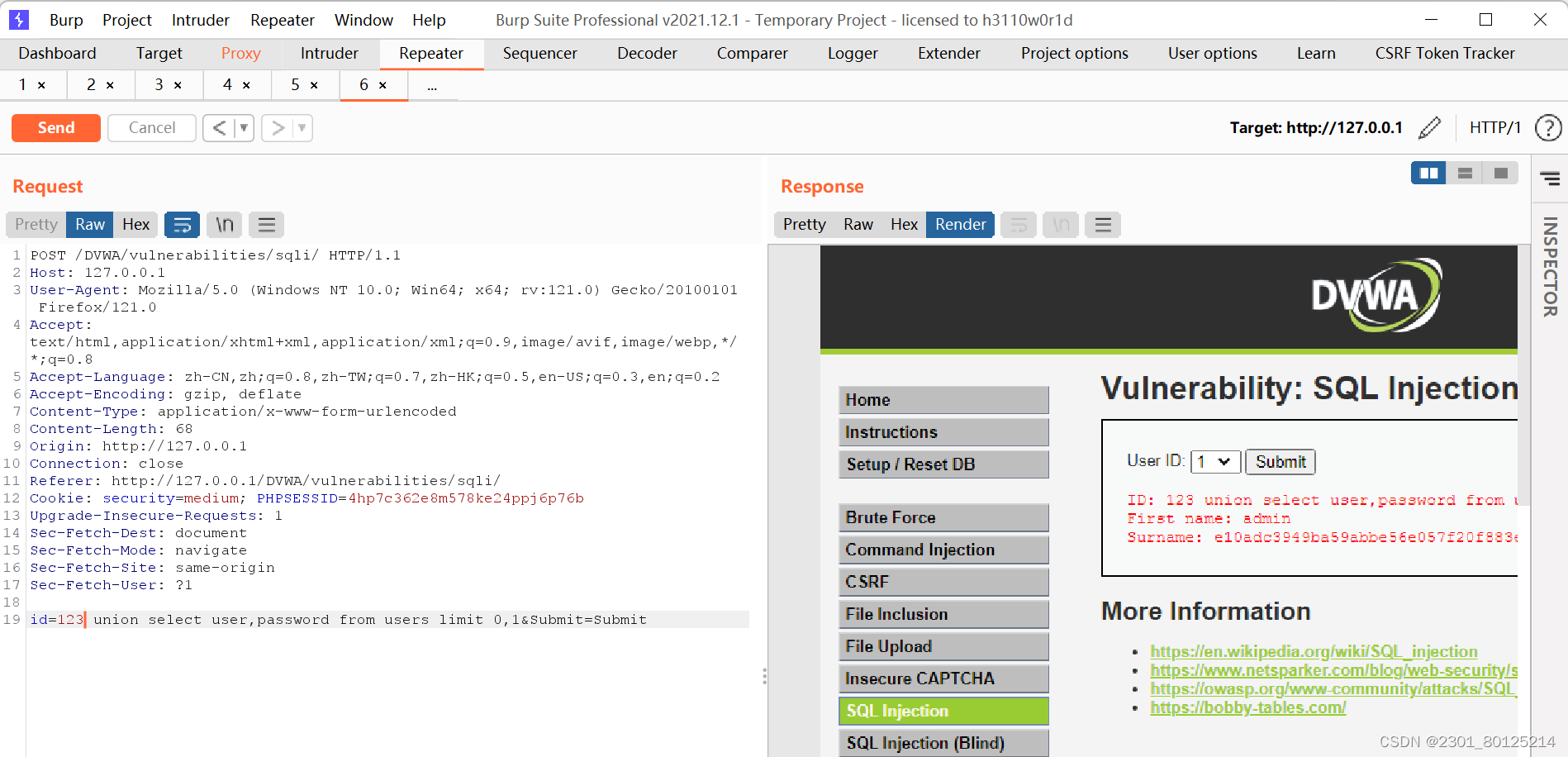1568x757 pixels.
Task: Switch response view to Render
Action: (960, 224)
